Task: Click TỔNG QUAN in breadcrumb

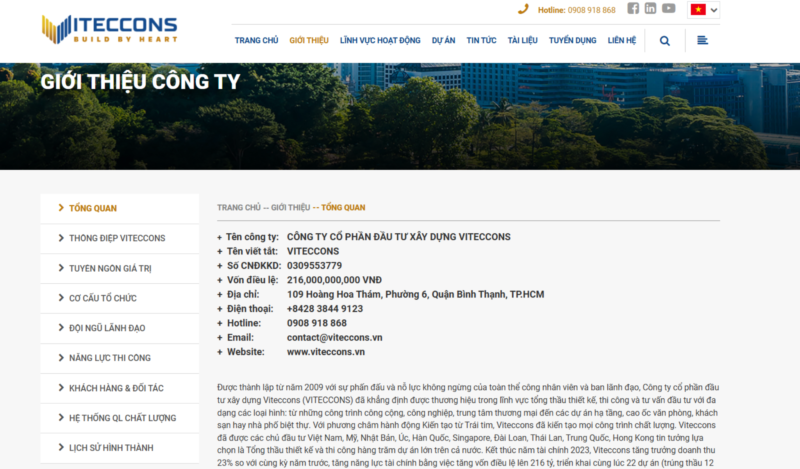Action: 343,208
